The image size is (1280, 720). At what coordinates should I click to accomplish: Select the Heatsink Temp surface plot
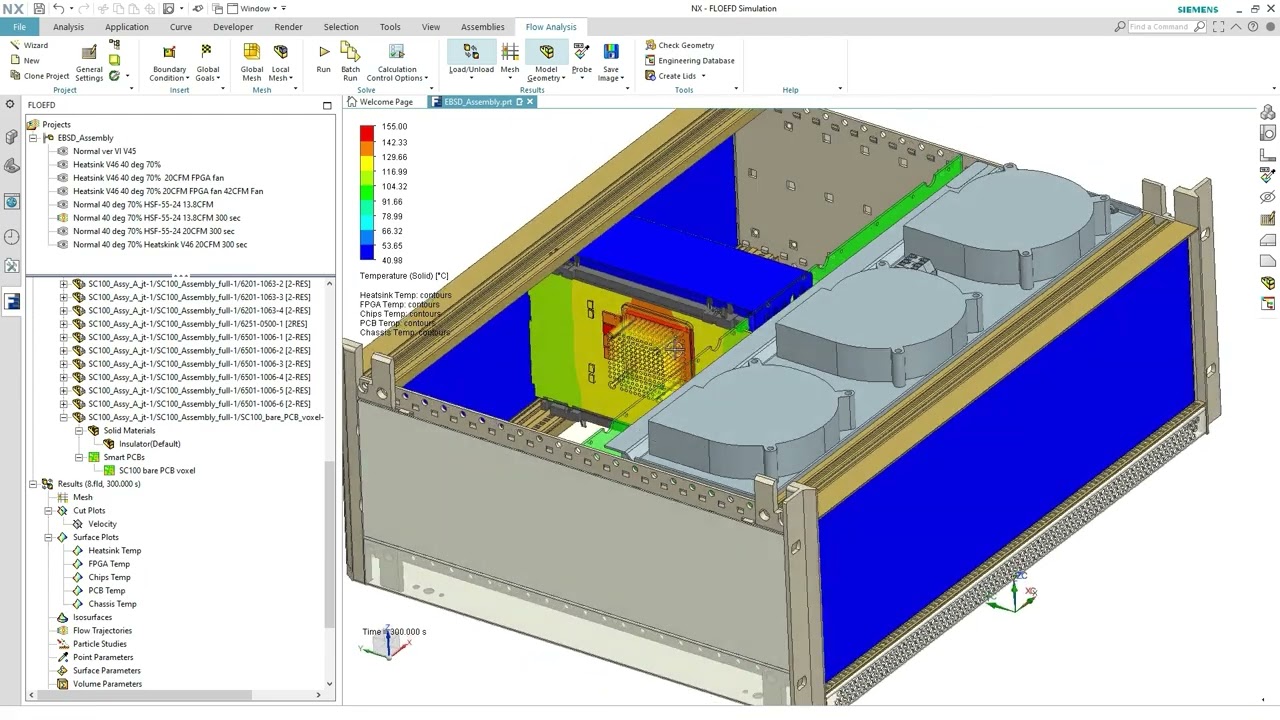coord(114,550)
